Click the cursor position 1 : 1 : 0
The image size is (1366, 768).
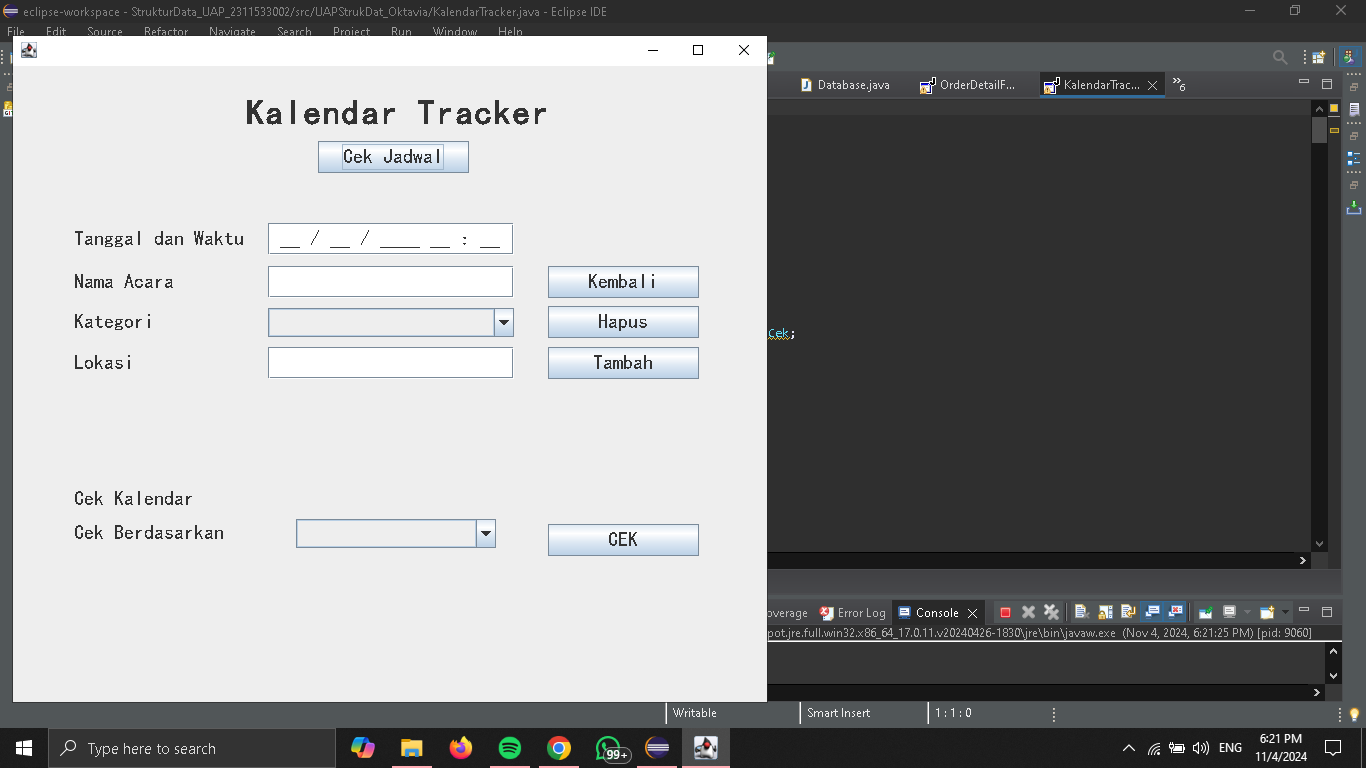[x=953, y=713]
